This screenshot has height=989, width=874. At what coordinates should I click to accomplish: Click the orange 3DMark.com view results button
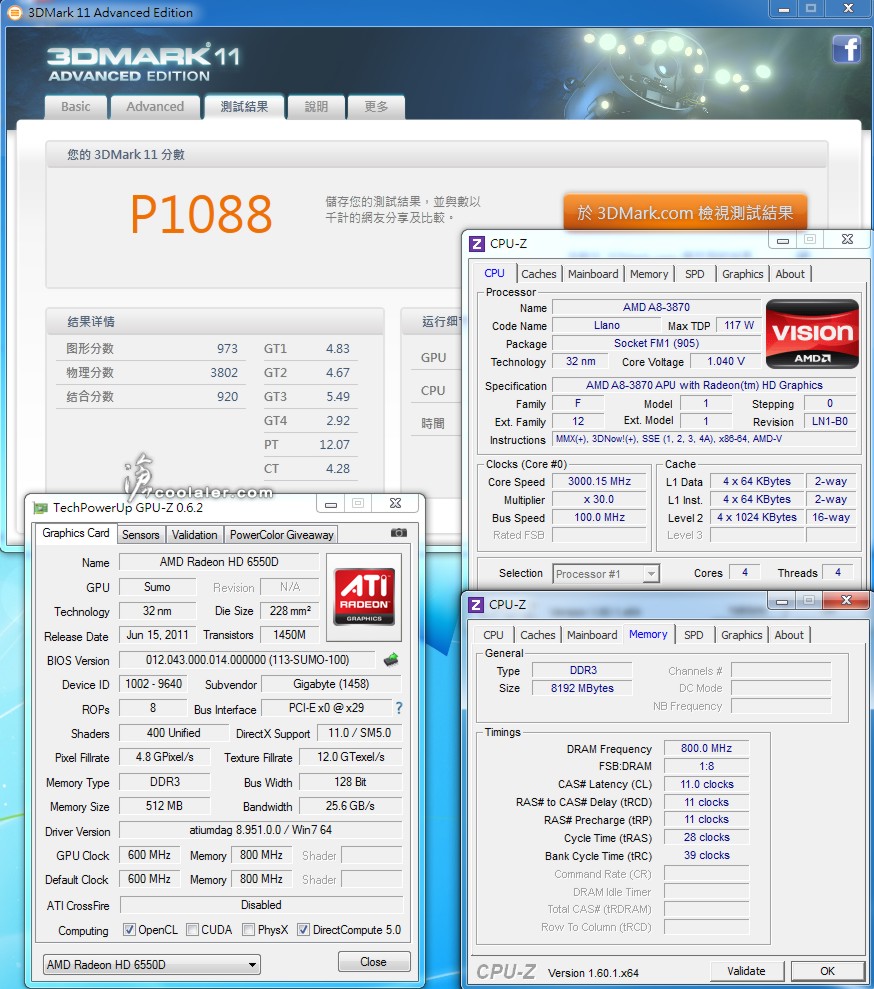click(x=685, y=213)
